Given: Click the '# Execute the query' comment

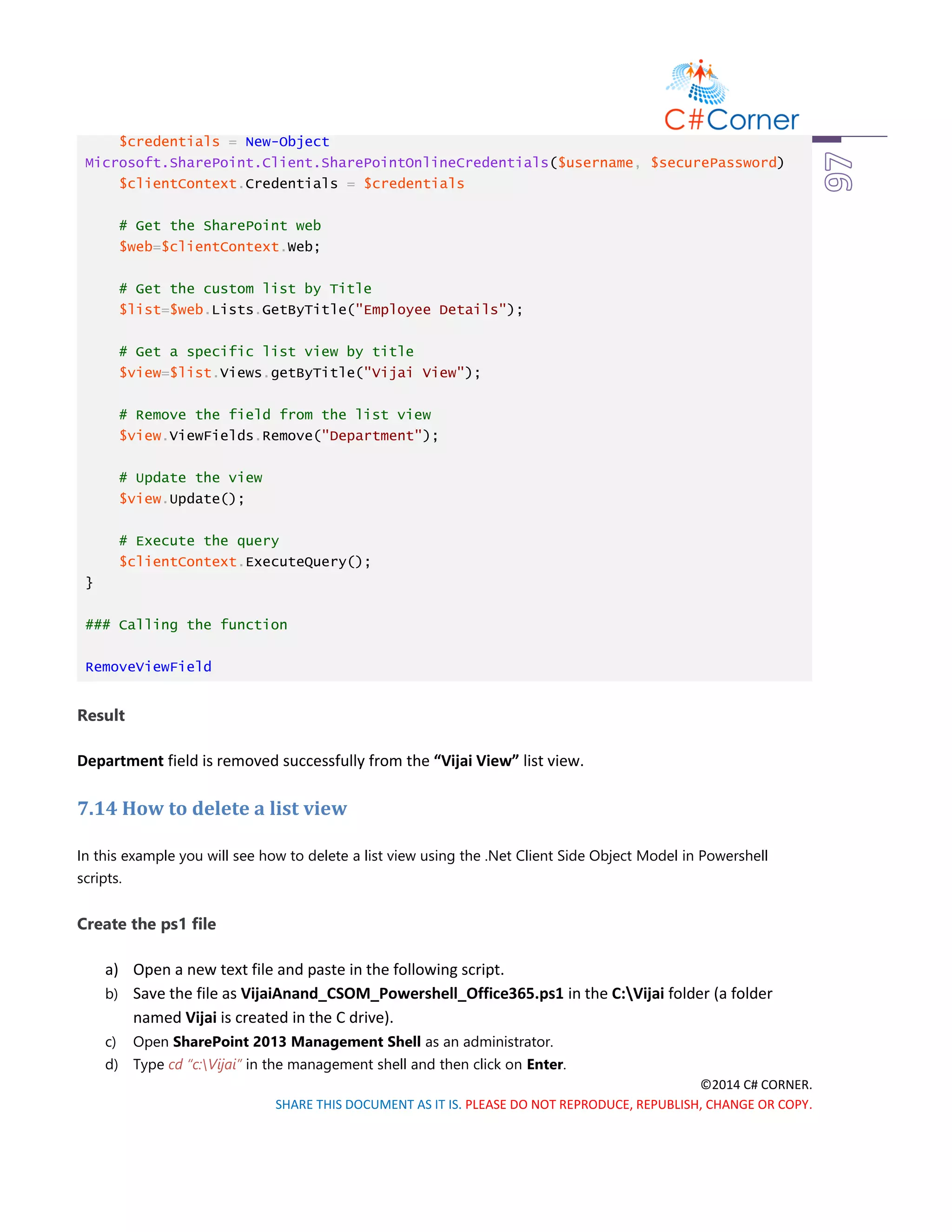Looking at the screenshot, I should point(199,541).
